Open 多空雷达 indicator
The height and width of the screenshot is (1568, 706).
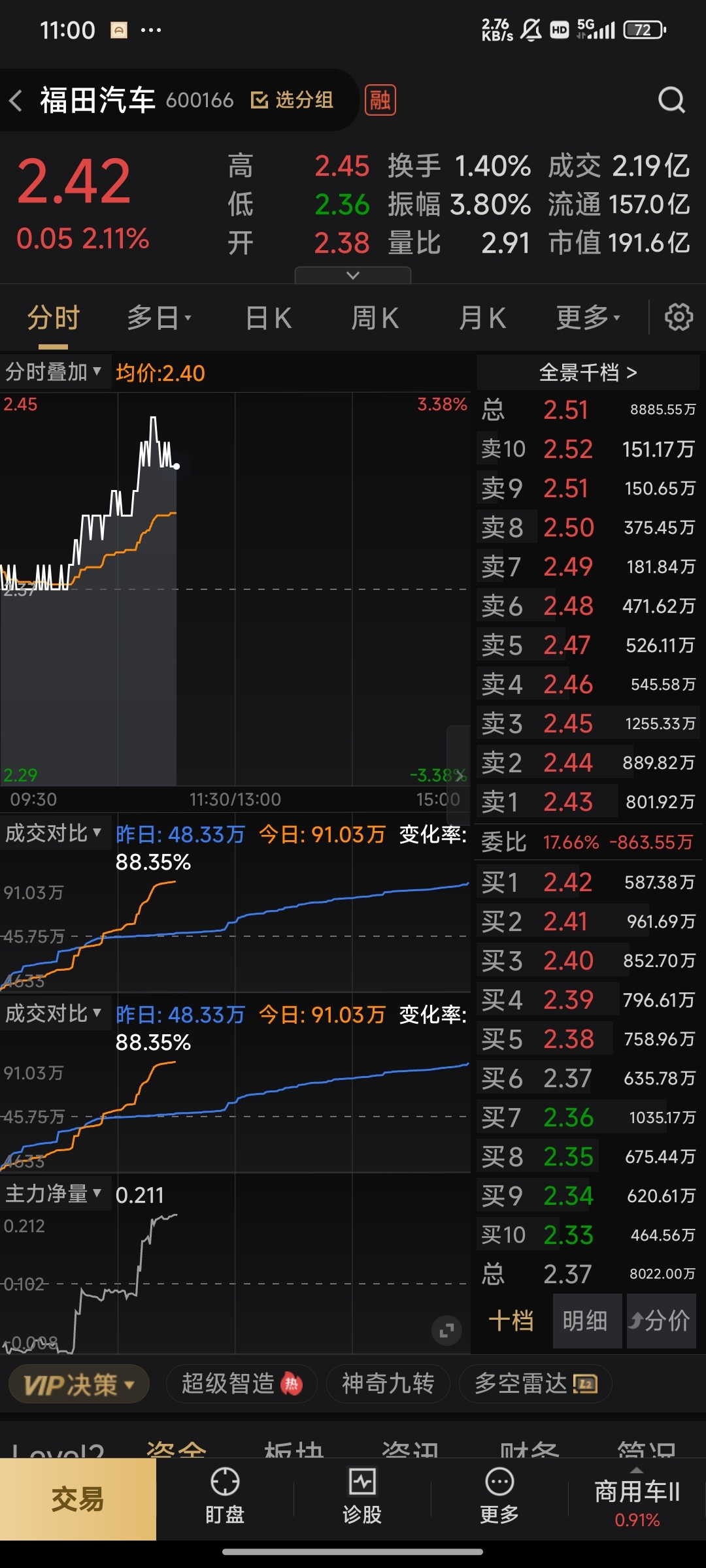click(x=535, y=1384)
